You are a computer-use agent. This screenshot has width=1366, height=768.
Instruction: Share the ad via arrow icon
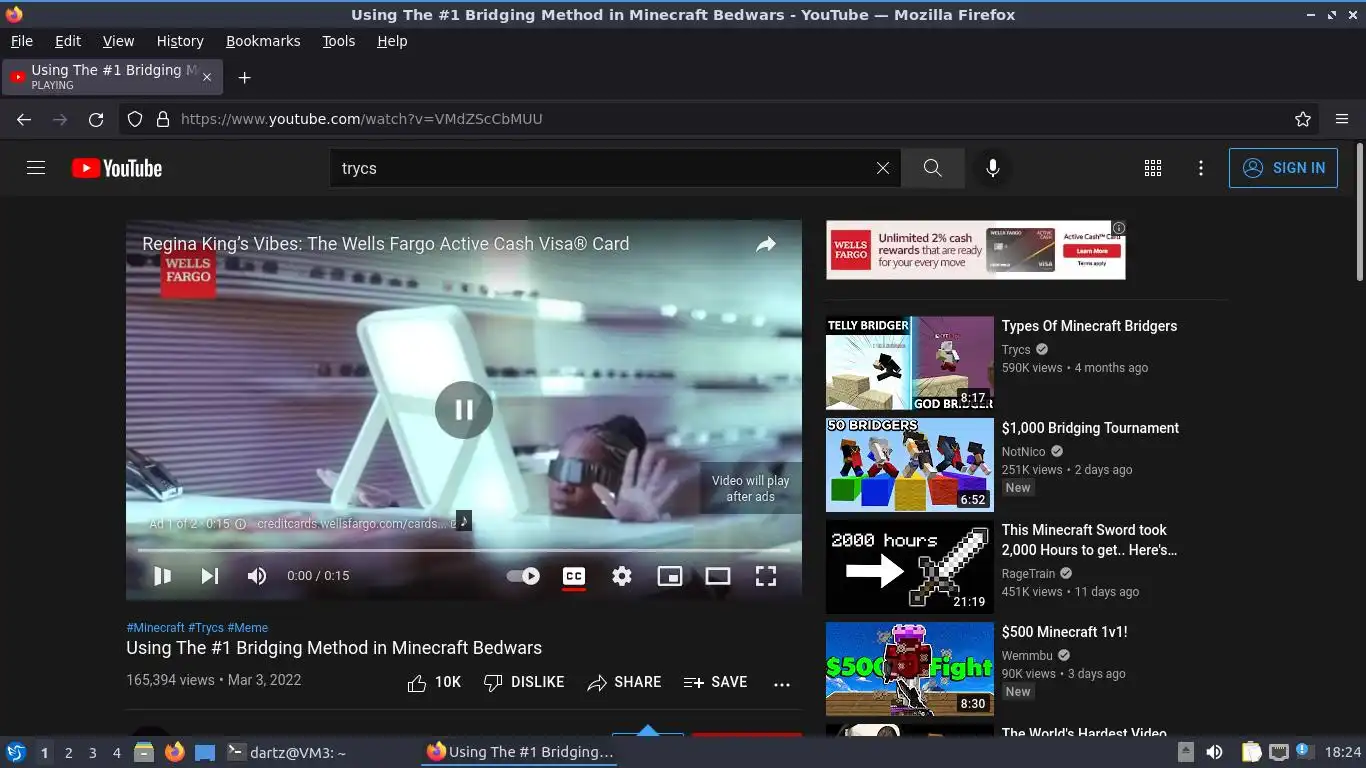pyautogui.click(x=766, y=244)
